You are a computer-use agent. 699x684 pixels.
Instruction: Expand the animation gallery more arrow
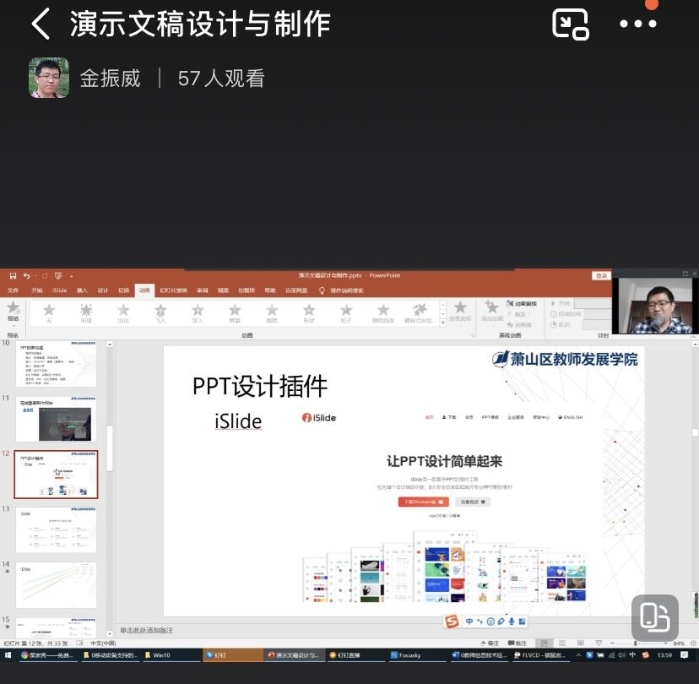coord(443,323)
